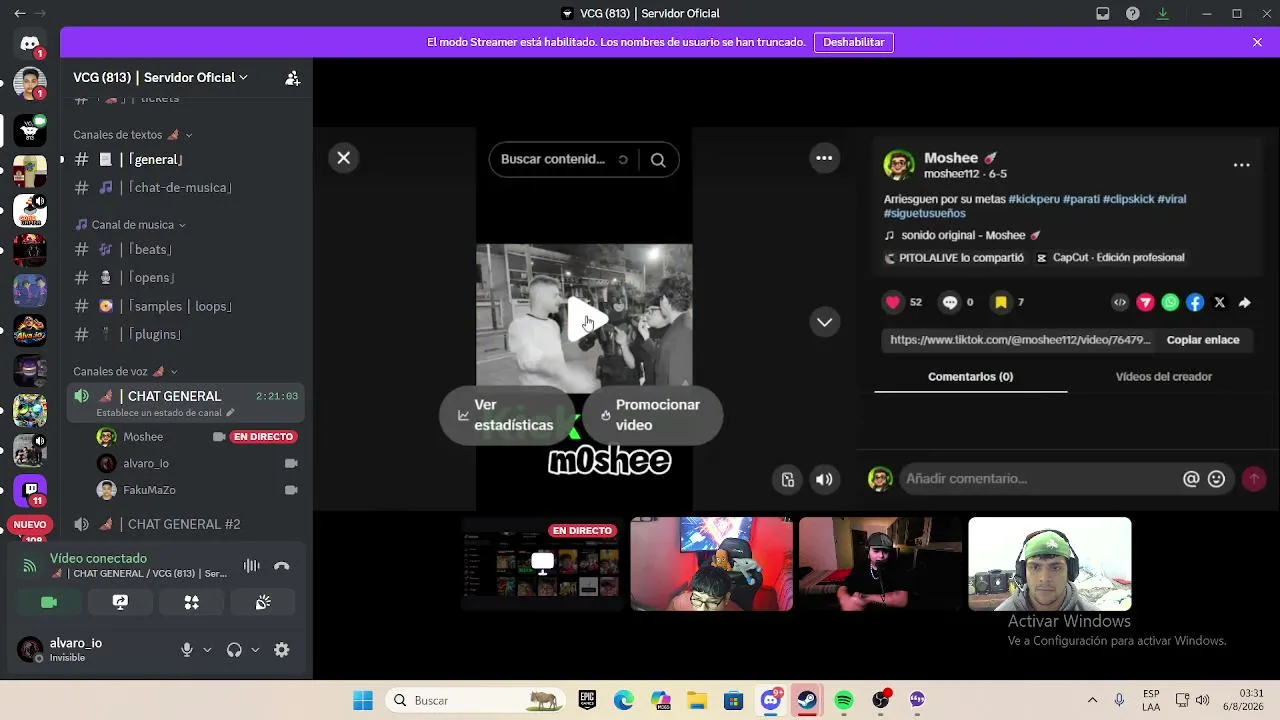The height and width of the screenshot is (720, 1280).
Task: Select the live screen share stream thumbnail
Action: [x=542, y=564]
